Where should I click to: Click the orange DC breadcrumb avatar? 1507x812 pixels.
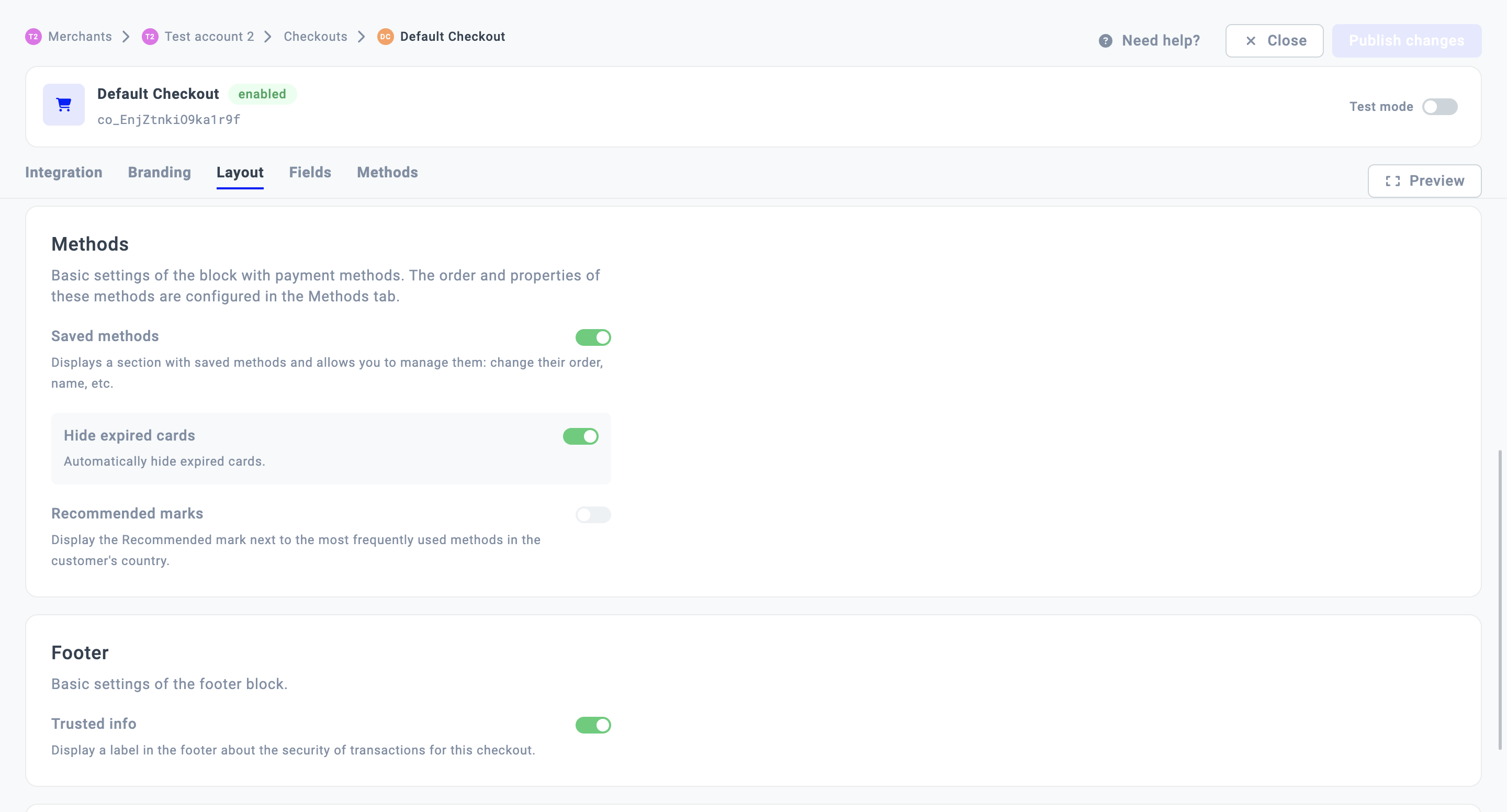click(x=385, y=37)
